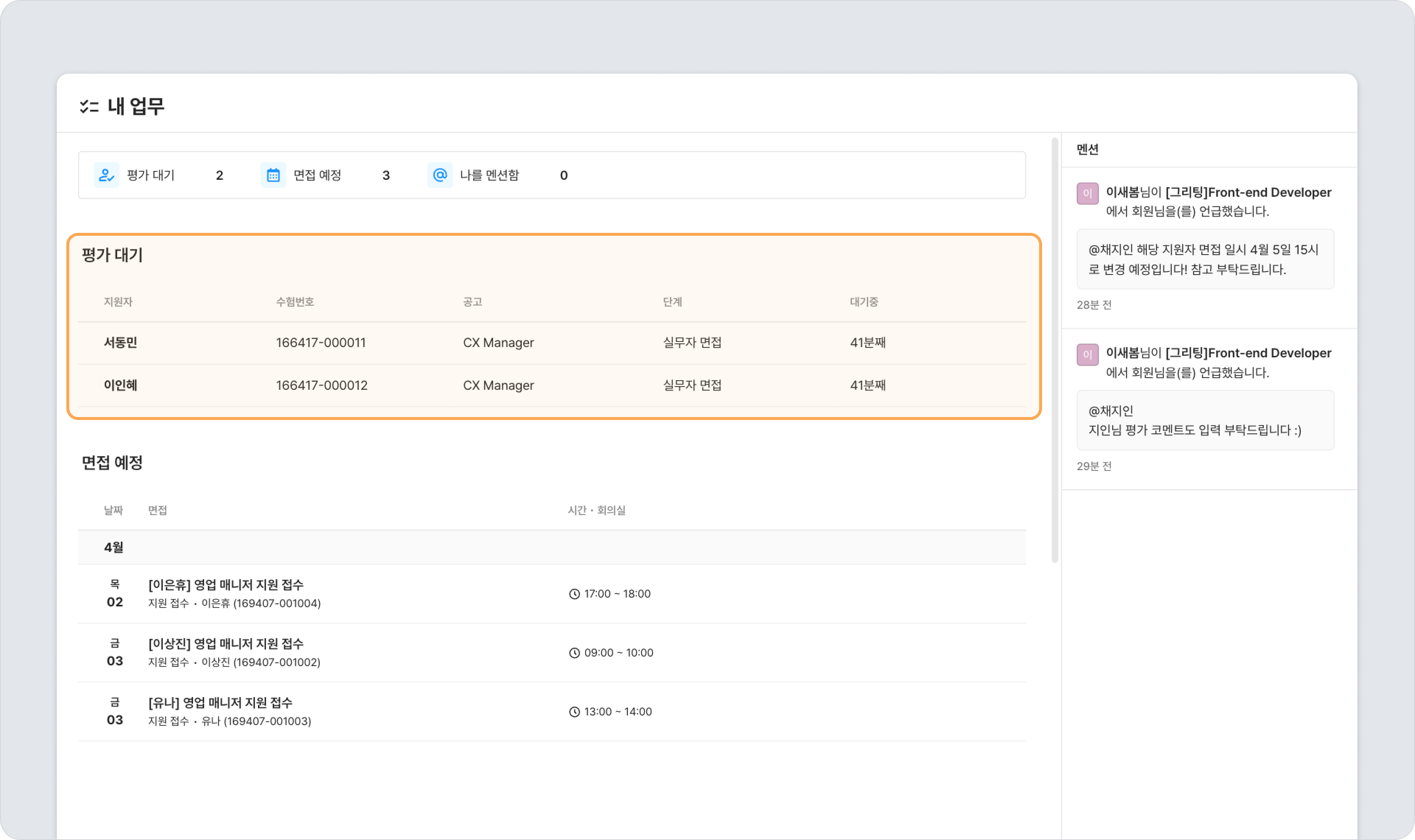The height and width of the screenshot is (840, 1415).
Task: Click the first 이새봄 mention avatar
Action: 1087,193
